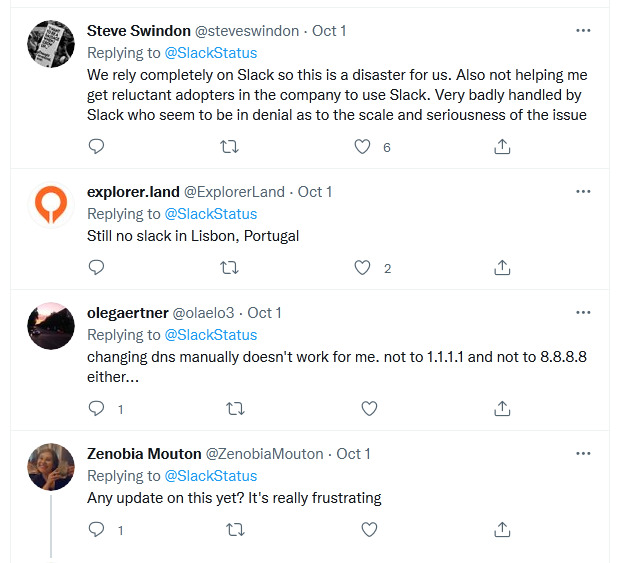Open more options on olegaertner's tweet
Screen dimensions: 618x563
[x=583, y=312]
